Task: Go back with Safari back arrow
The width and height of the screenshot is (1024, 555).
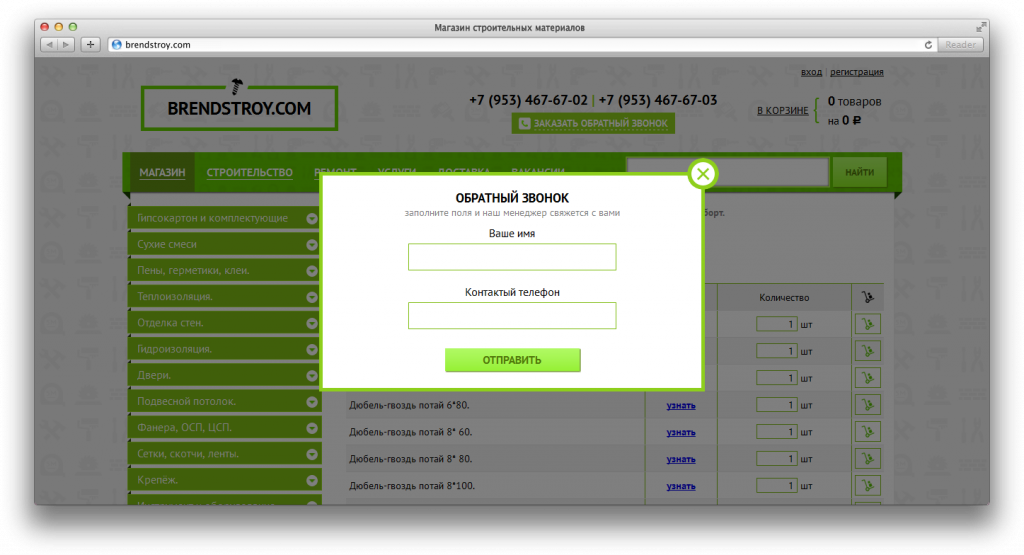Action: point(49,44)
